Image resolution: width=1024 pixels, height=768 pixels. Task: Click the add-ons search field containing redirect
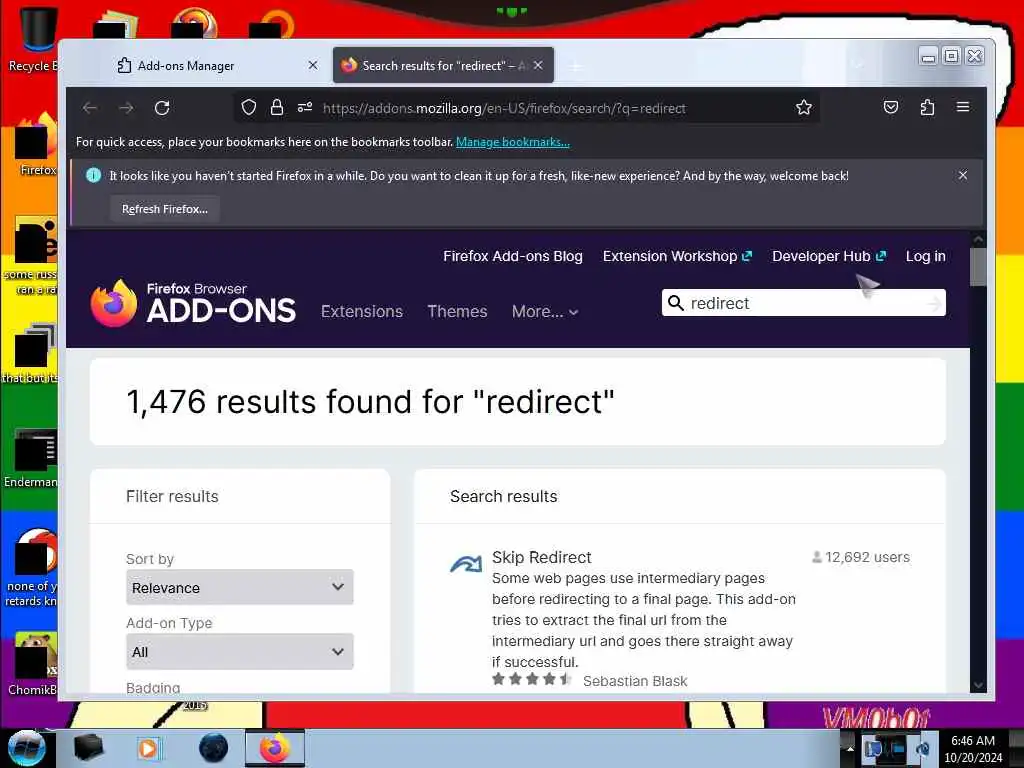pyautogui.click(x=803, y=303)
